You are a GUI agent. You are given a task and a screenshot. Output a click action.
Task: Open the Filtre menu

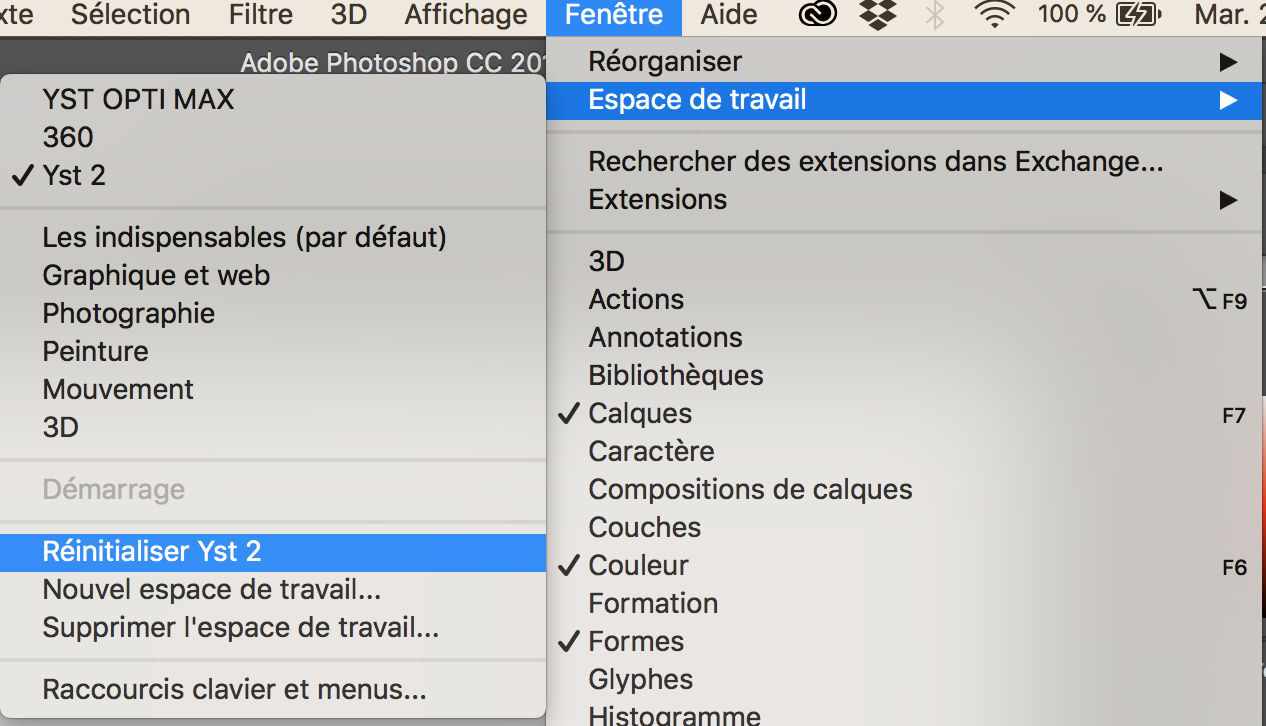(x=261, y=15)
